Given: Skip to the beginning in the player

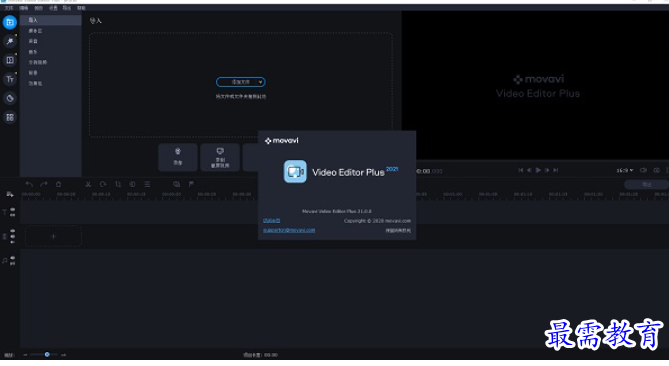Looking at the screenshot, I should [521, 170].
